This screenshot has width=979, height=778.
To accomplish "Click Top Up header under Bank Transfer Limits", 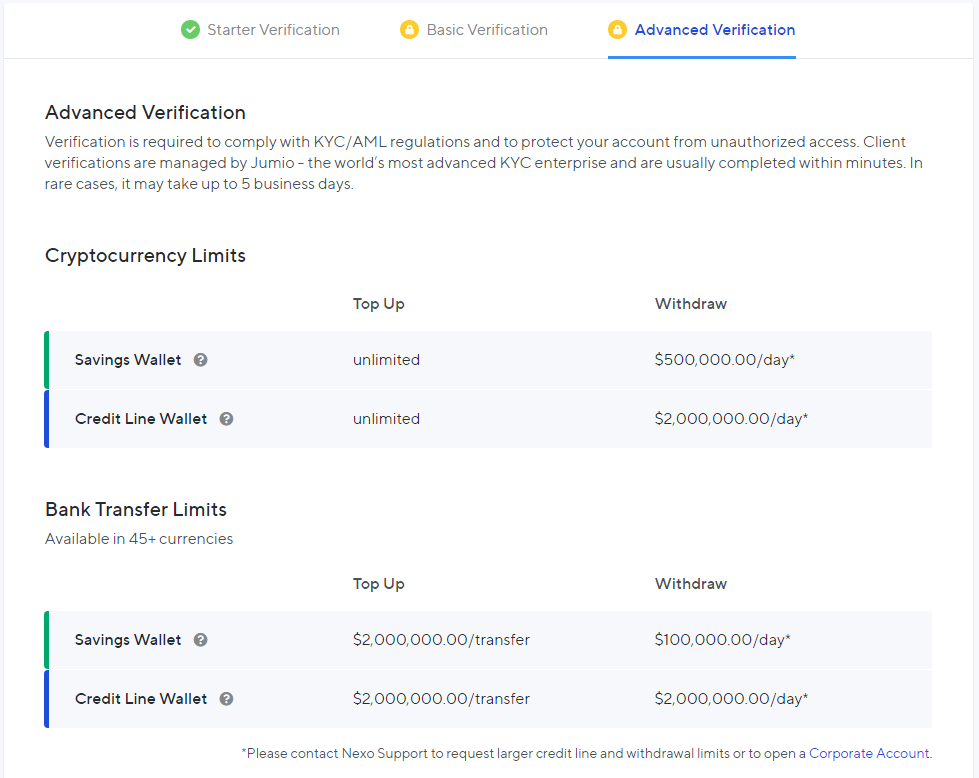I will pos(378,584).
